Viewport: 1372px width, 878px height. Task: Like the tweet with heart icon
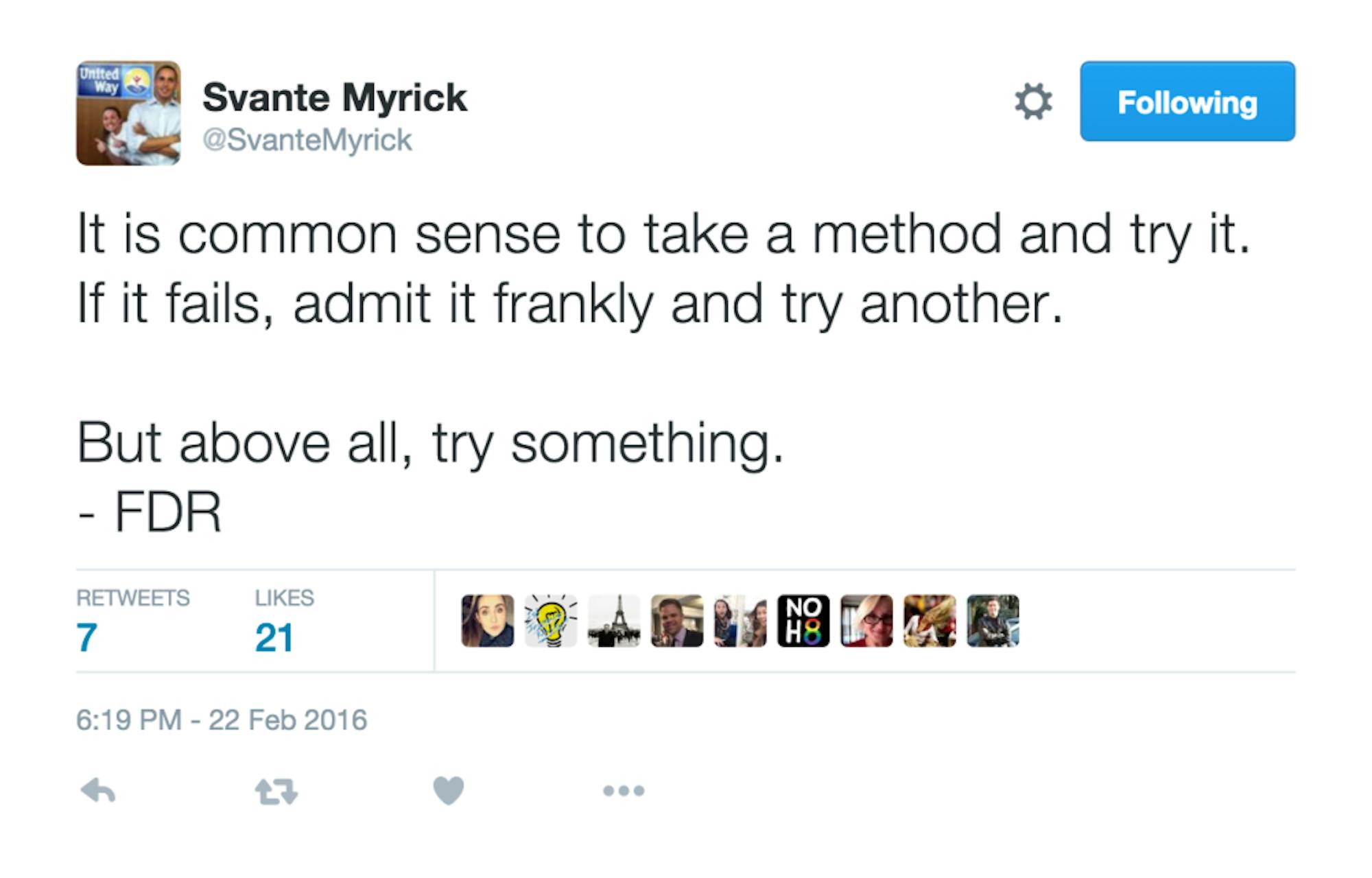(x=449, y=790)
